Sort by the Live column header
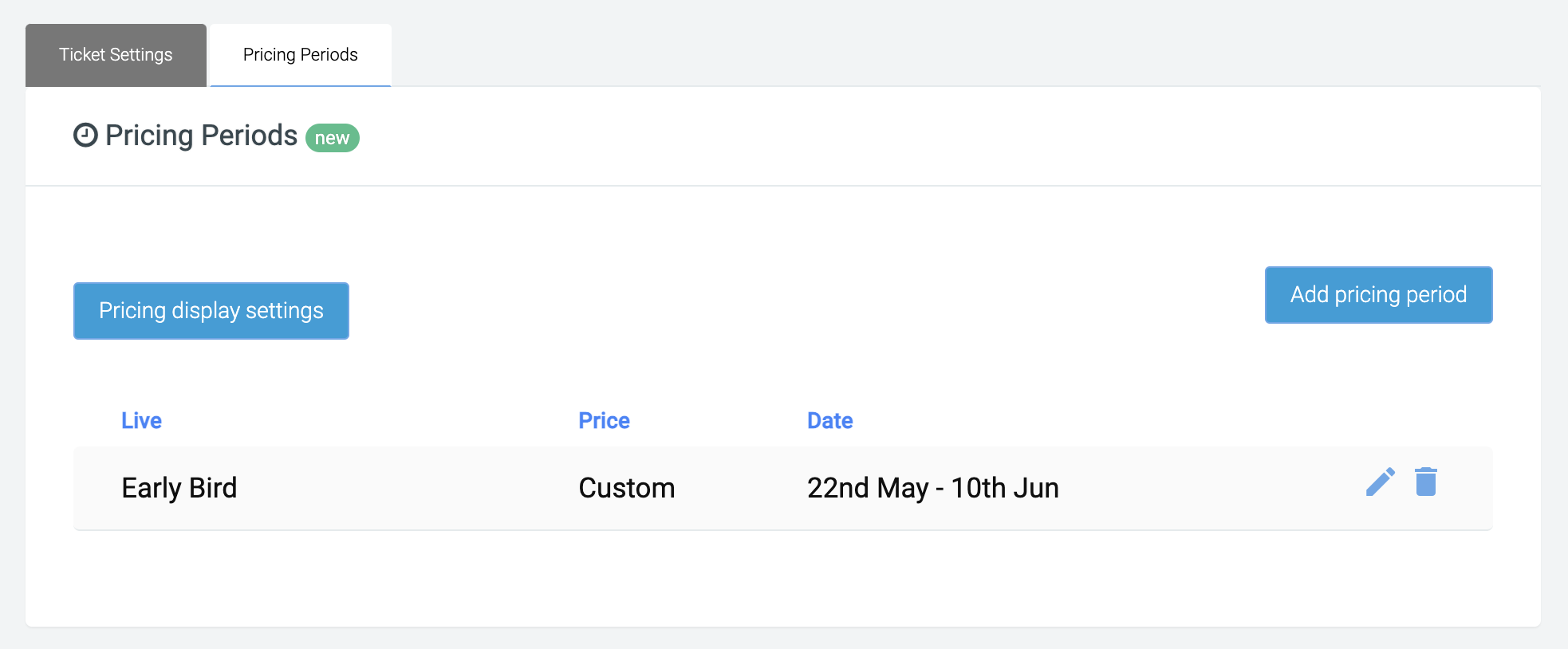The image size is (1568, 649). 141,420
